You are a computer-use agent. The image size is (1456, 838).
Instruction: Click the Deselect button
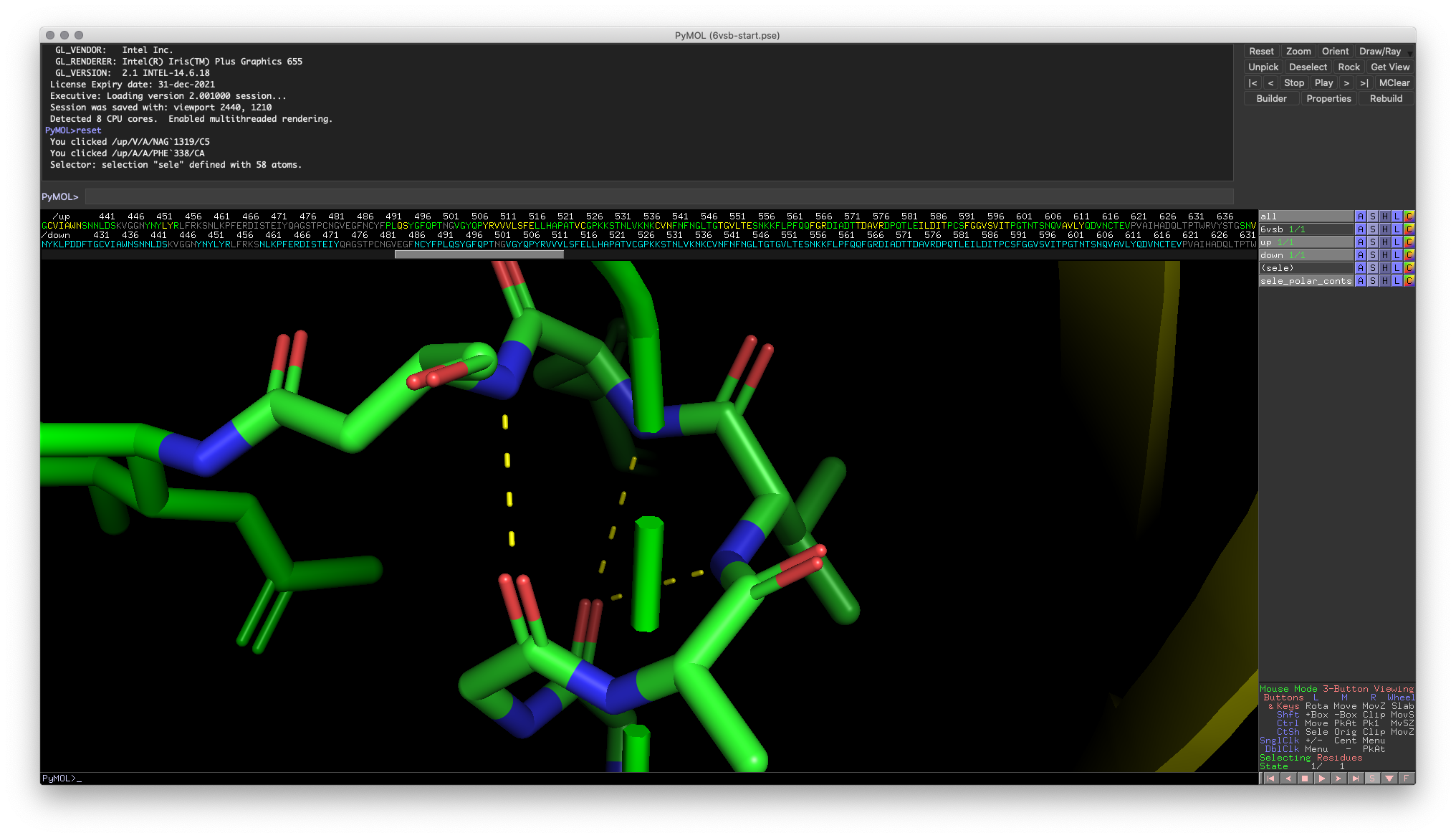click(x=1308, y=67)
